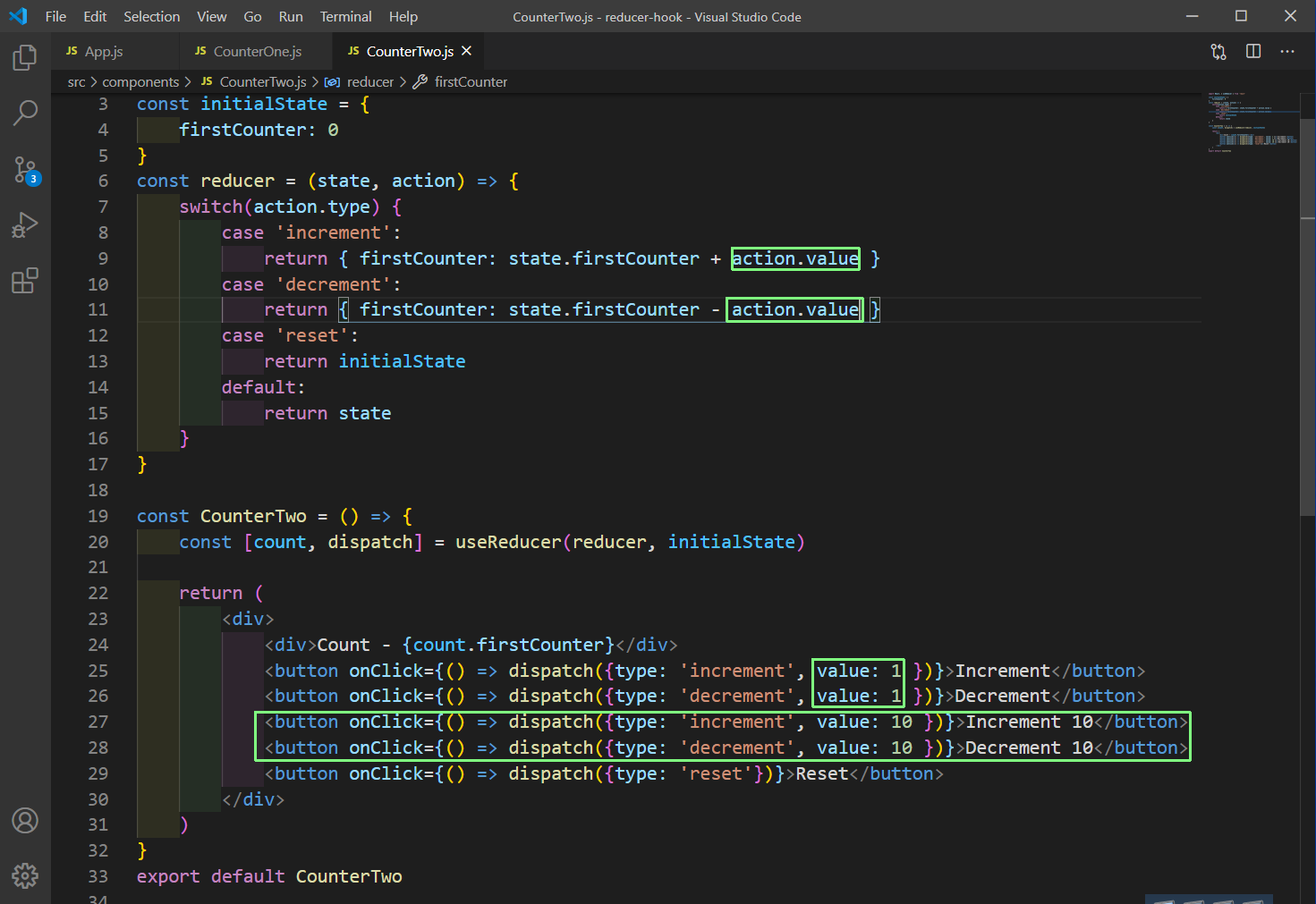Click 'initialState' on line 3
The height and width of the screenshot is (904, 1316).
point(264,104)
